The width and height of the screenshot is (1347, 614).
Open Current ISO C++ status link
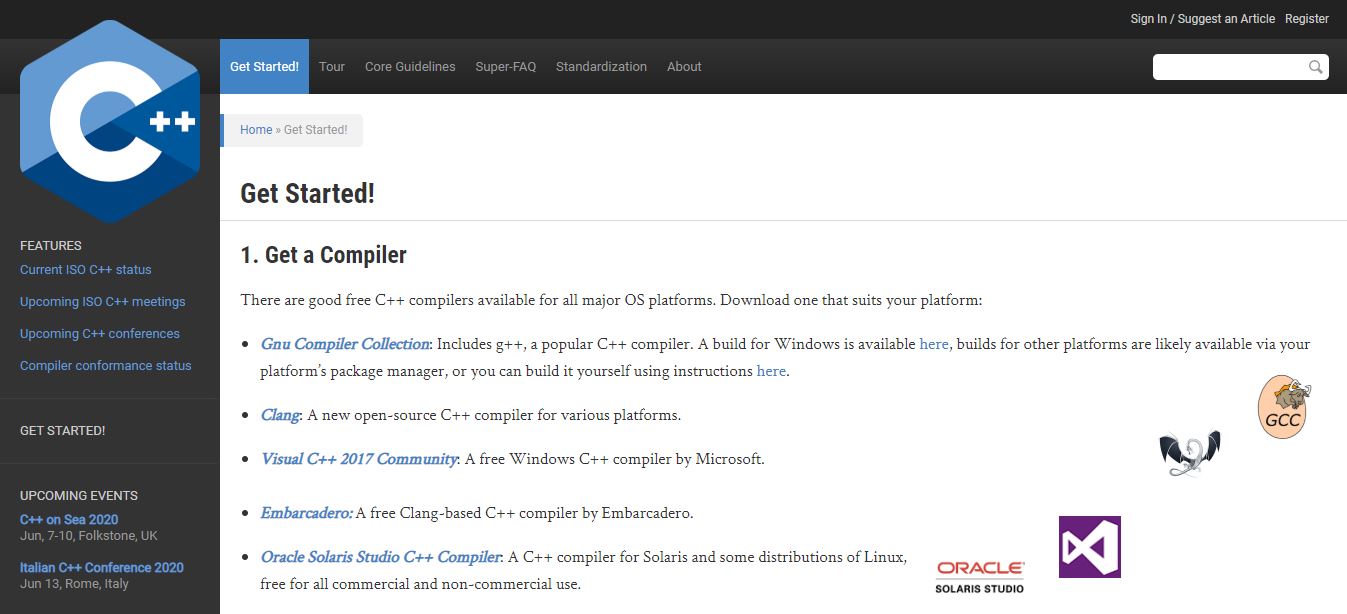tap(86, 270)
